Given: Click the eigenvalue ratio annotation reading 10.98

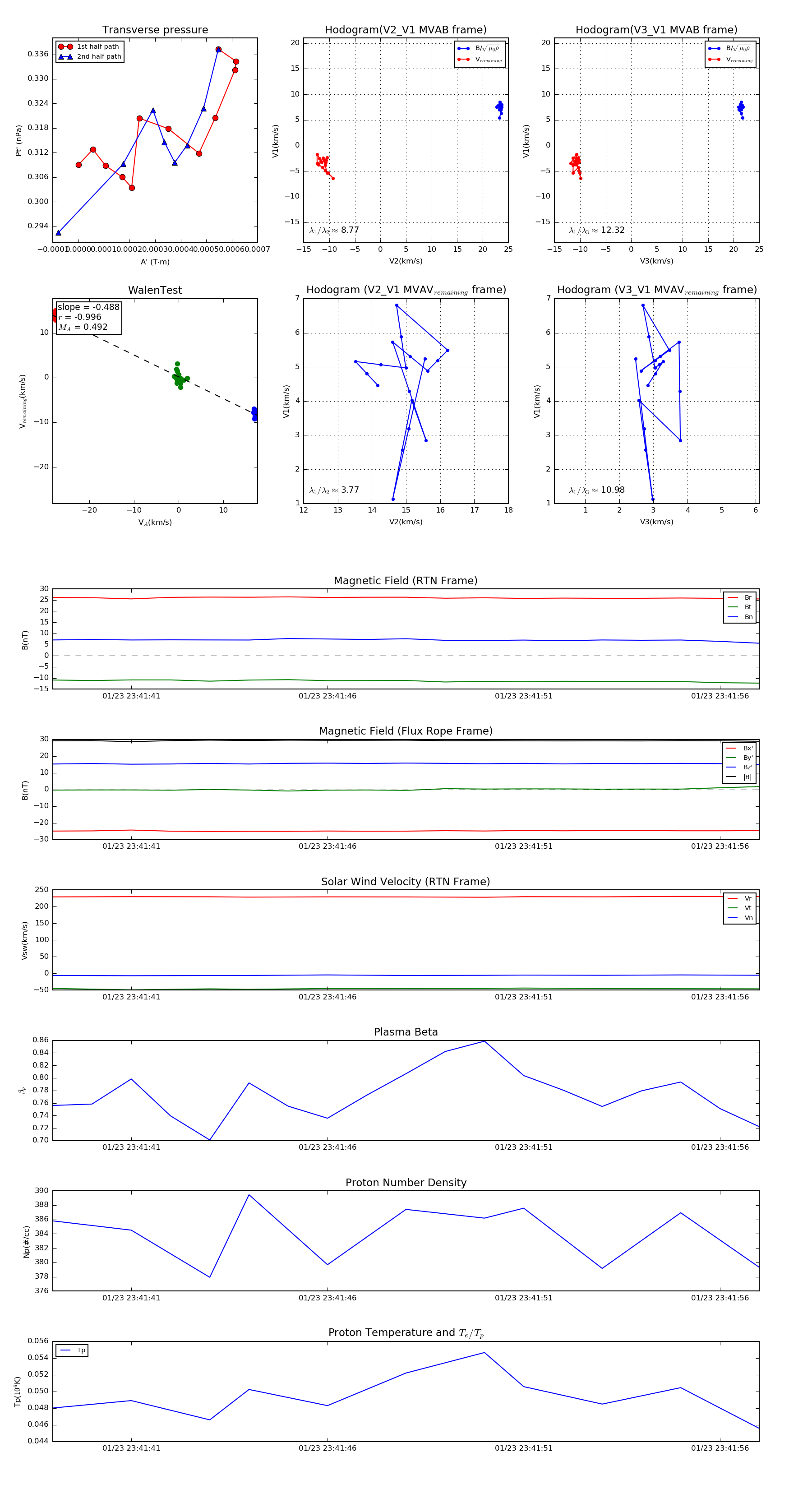Looking at the screenshot, I should tap(596, 490).
